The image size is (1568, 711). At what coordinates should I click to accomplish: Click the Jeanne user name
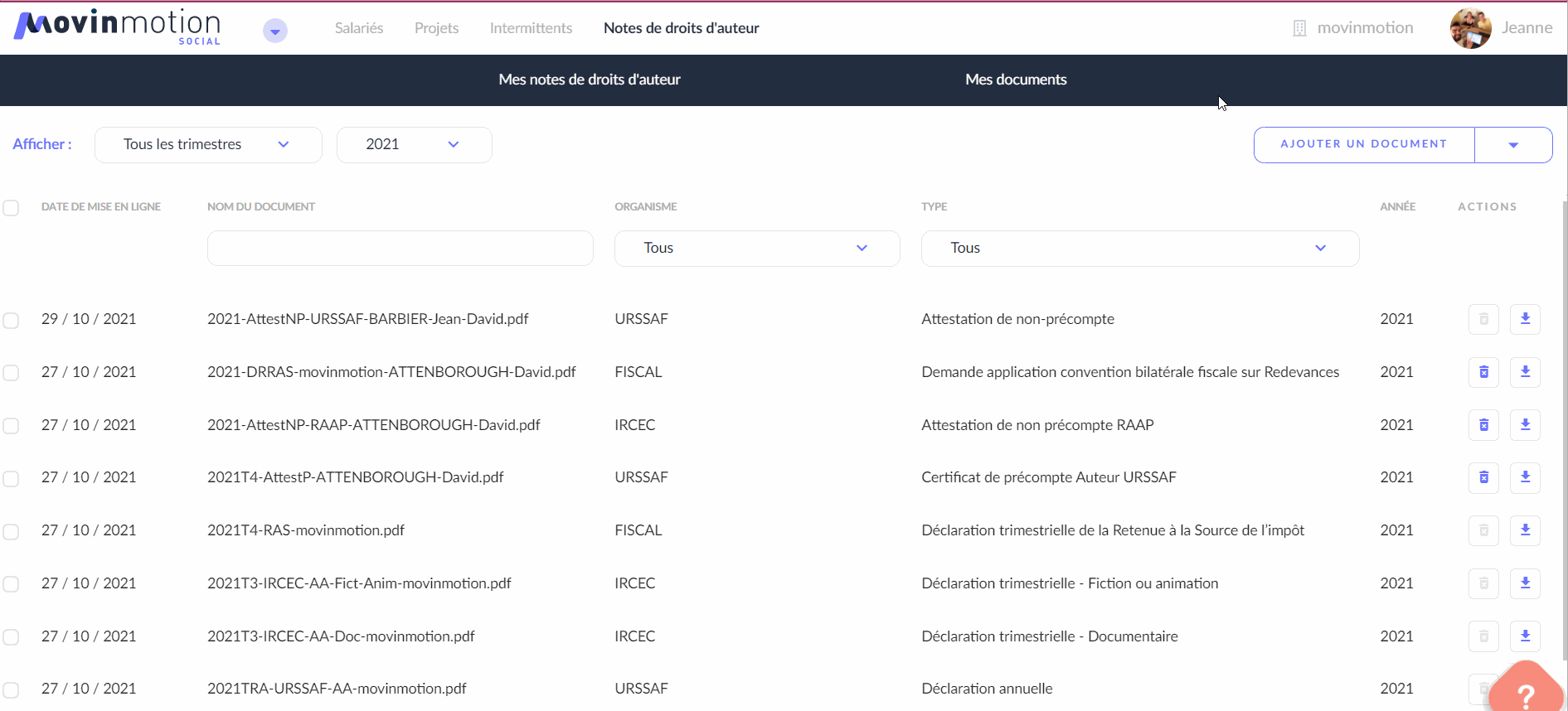1527,28
